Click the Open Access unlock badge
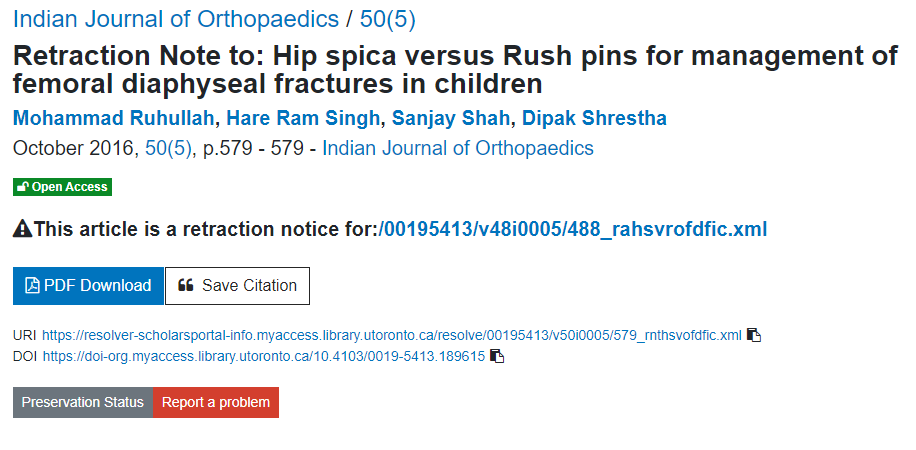This screenshot has height=450, width=916. tap(63, 187)
